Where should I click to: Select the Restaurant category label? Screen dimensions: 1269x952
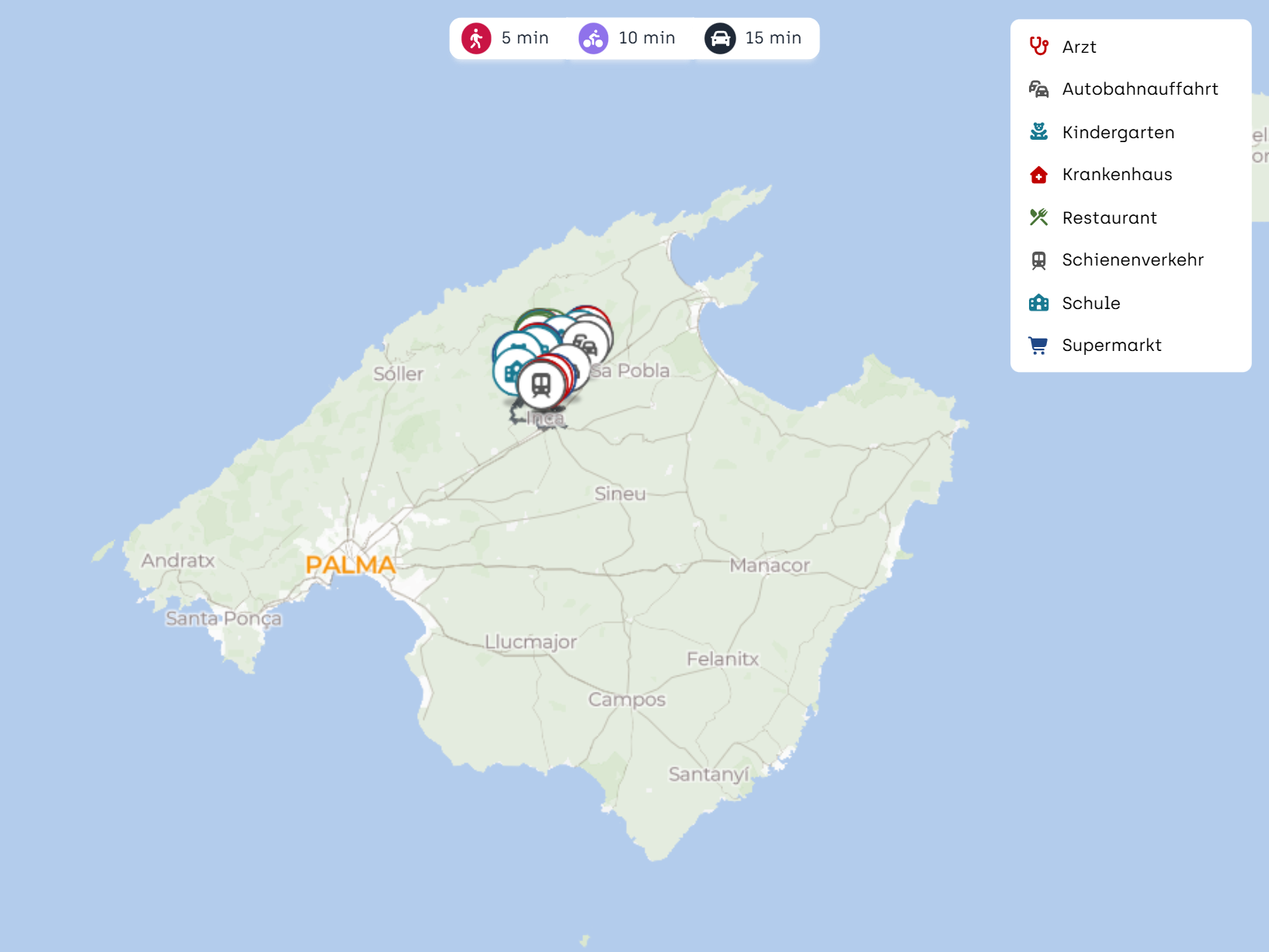click(x=1109, y=217)
